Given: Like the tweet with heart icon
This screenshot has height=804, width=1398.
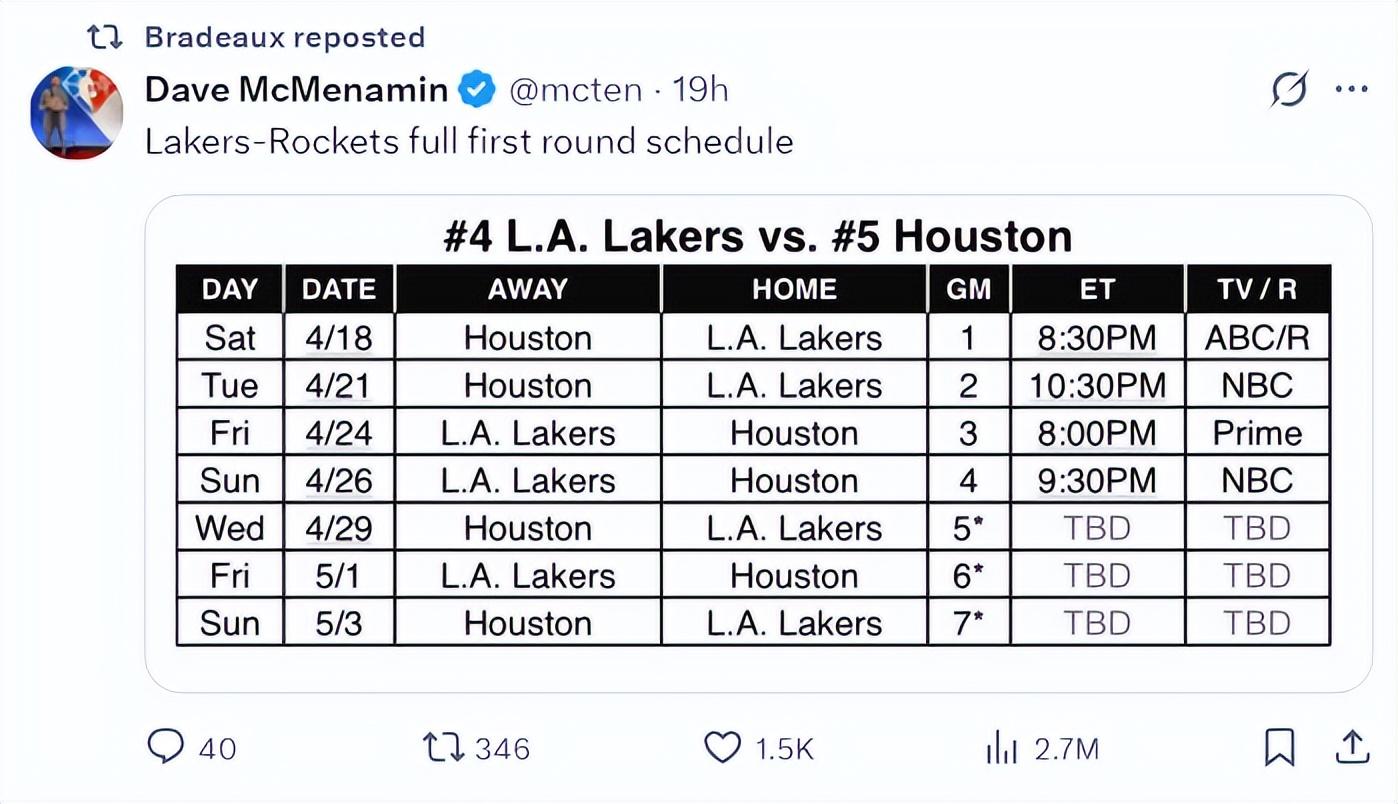Looking at the screenshot, I should pos(722,747).
